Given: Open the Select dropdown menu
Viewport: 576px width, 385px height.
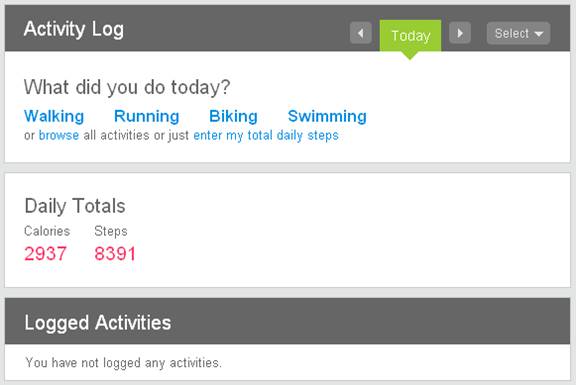Looking at the screenshot, I should pos(518,33).
